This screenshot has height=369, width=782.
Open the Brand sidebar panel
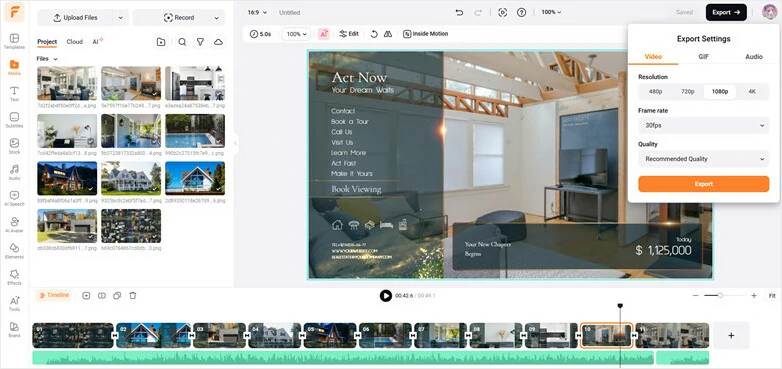14,329
